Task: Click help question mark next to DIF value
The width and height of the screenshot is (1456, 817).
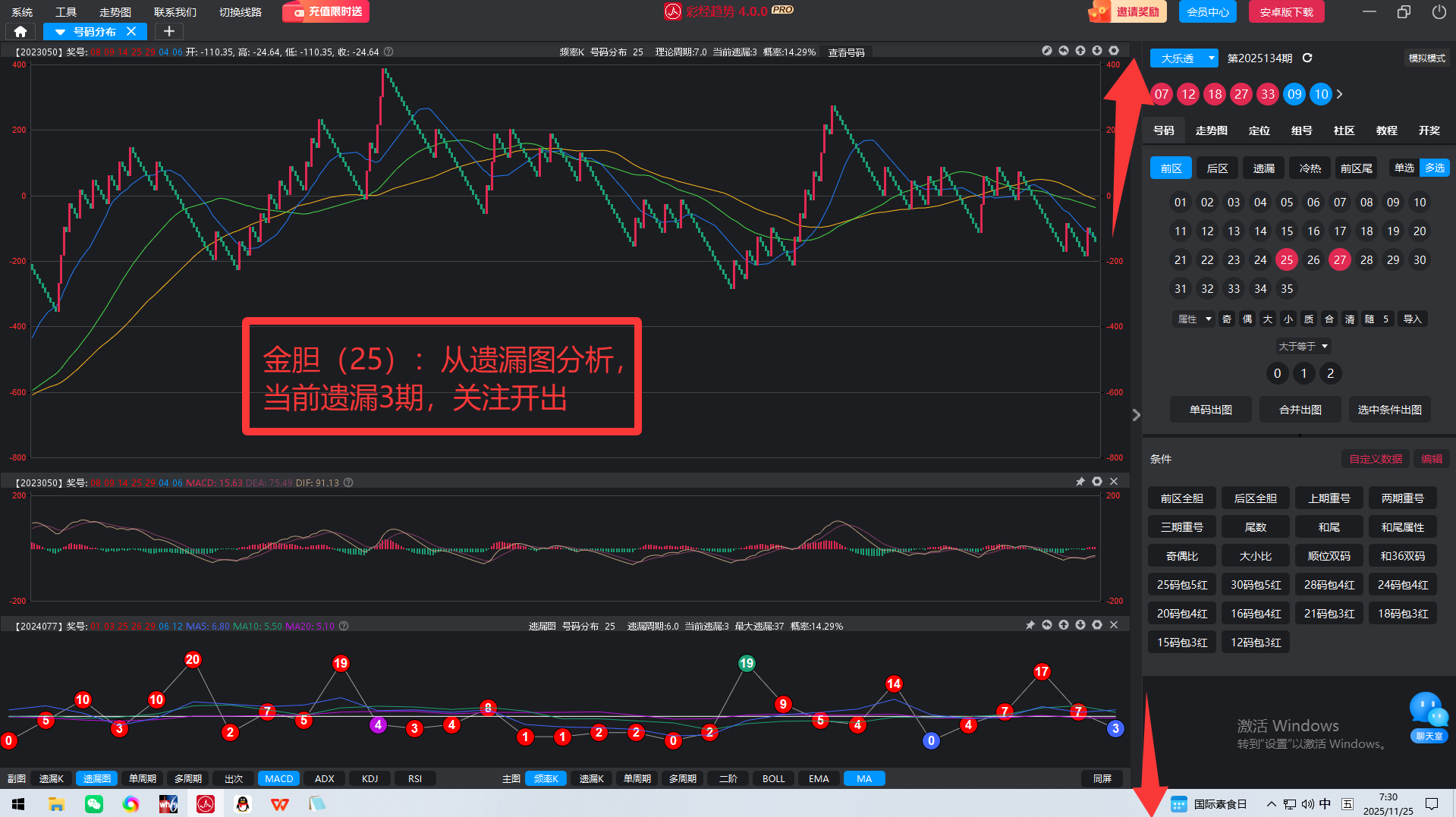Action: point(348,482)
